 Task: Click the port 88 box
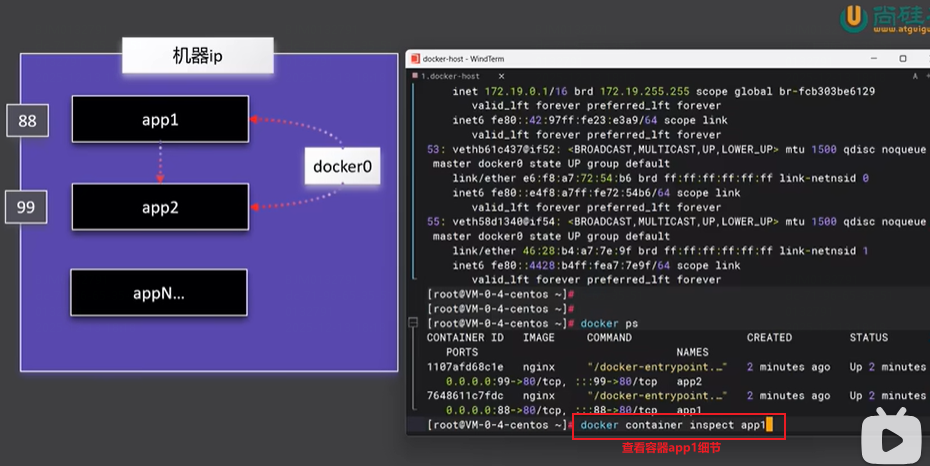(x=27, y=121)
